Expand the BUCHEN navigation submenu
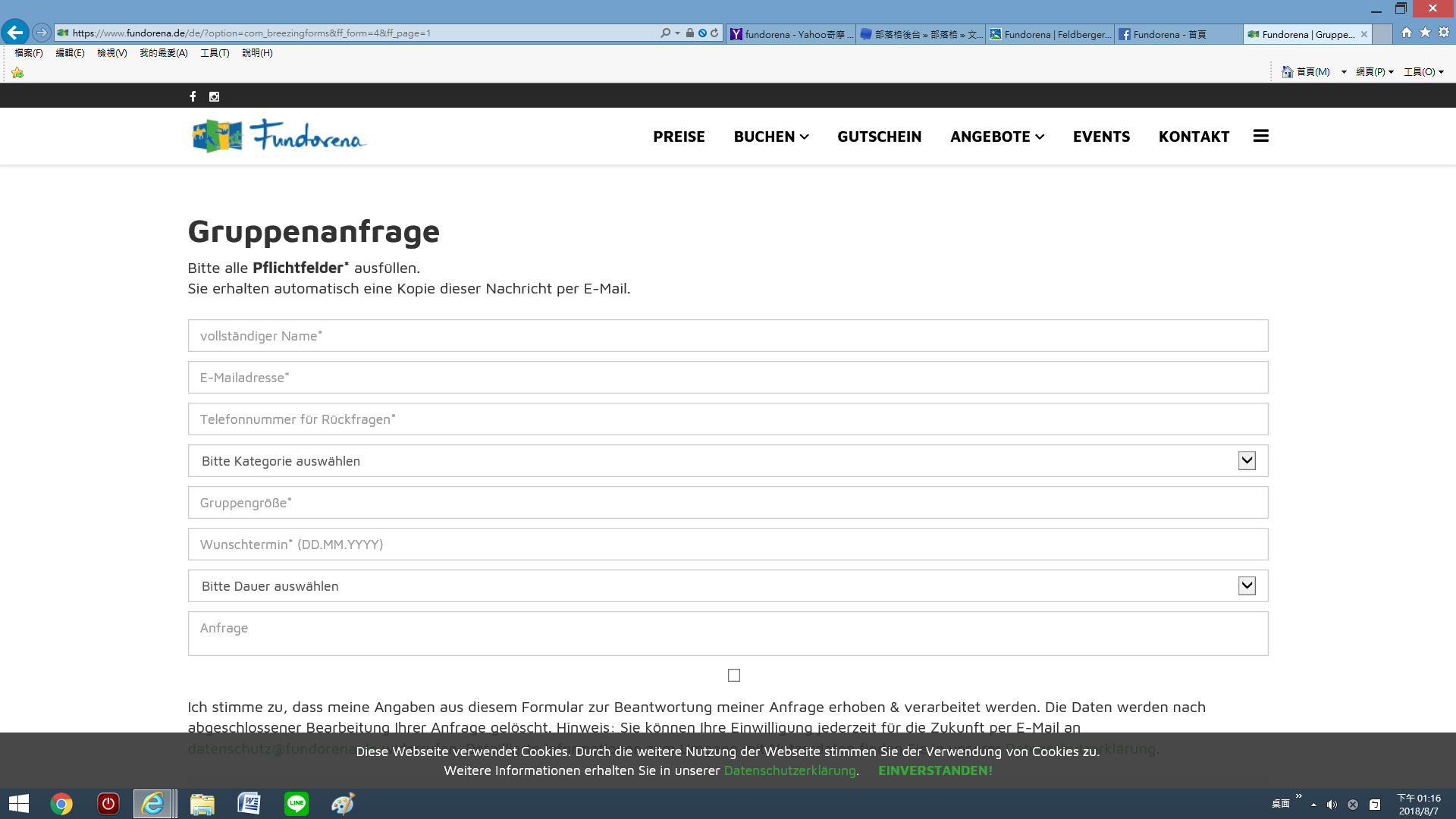 (771, 136)
